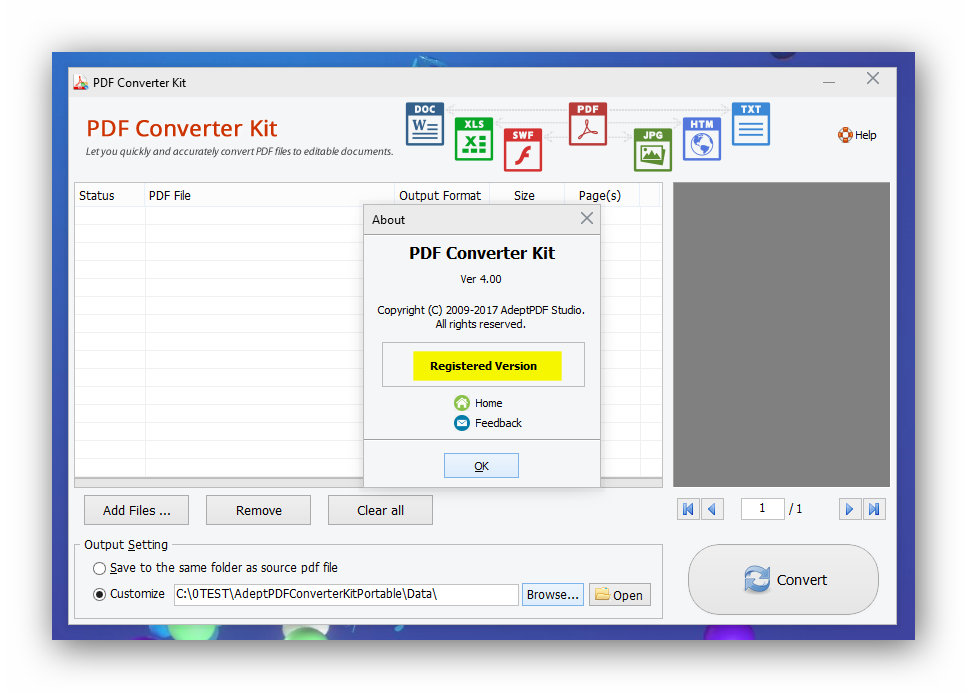Close the About dialog with X
Viewport: 967px width, 692px height.
(x=587, y=218)
